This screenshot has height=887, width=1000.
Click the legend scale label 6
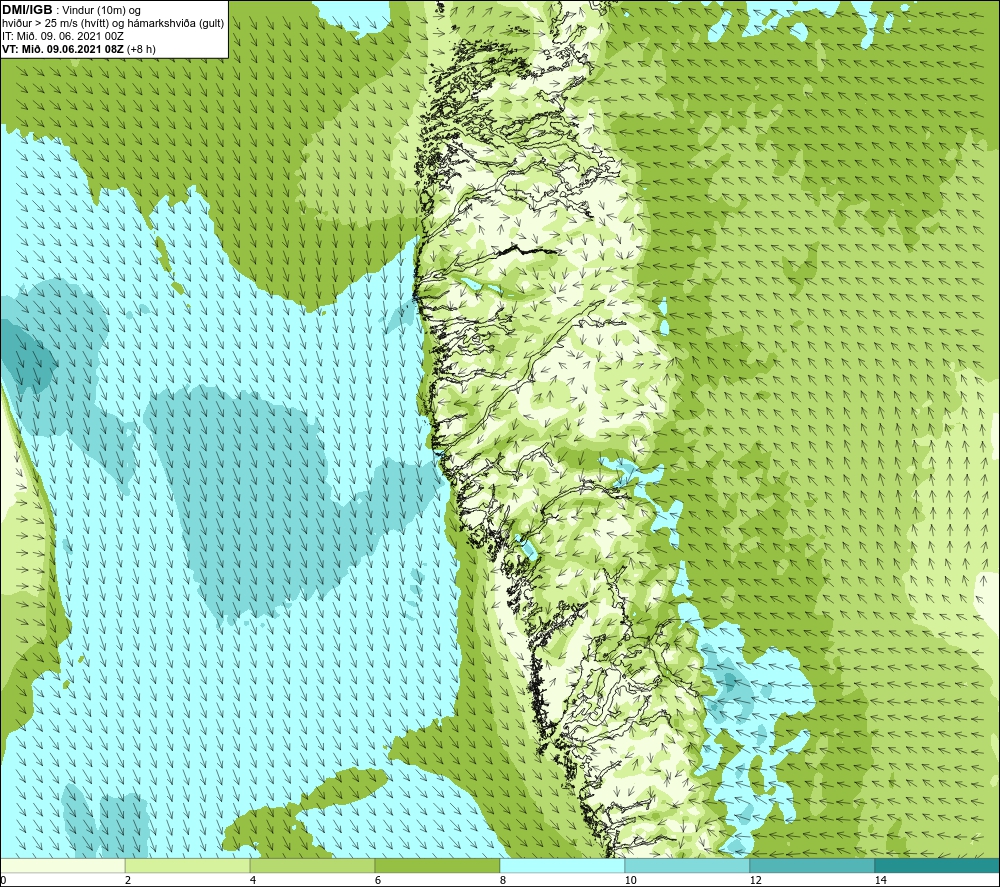point(378,881)
